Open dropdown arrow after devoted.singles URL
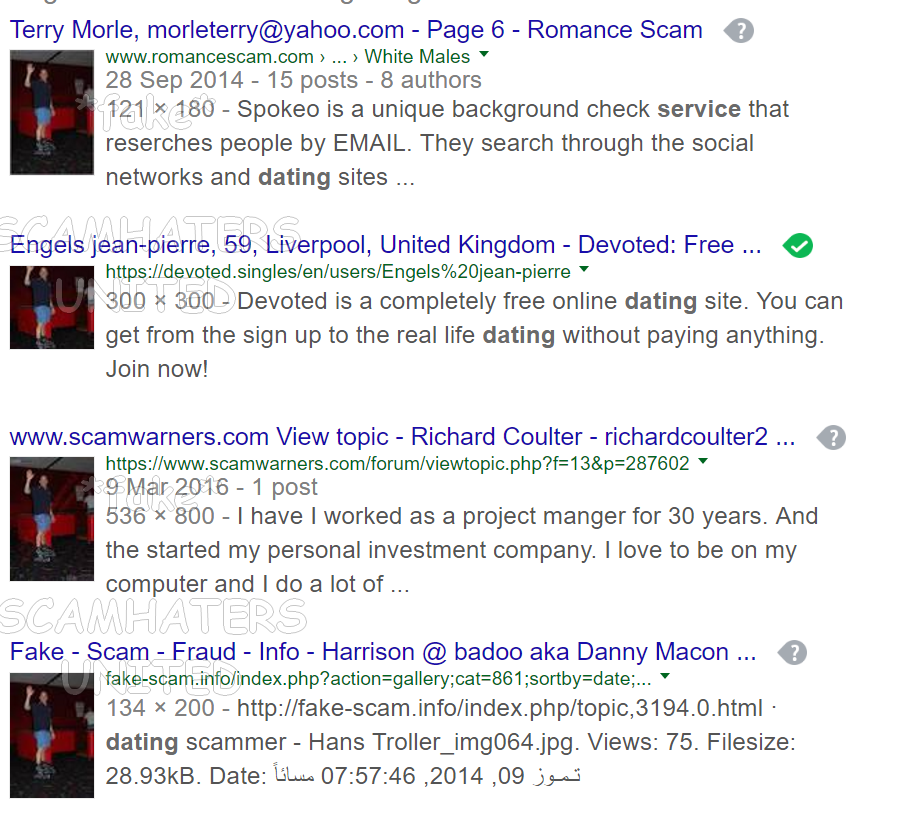 tap(584, 269)
